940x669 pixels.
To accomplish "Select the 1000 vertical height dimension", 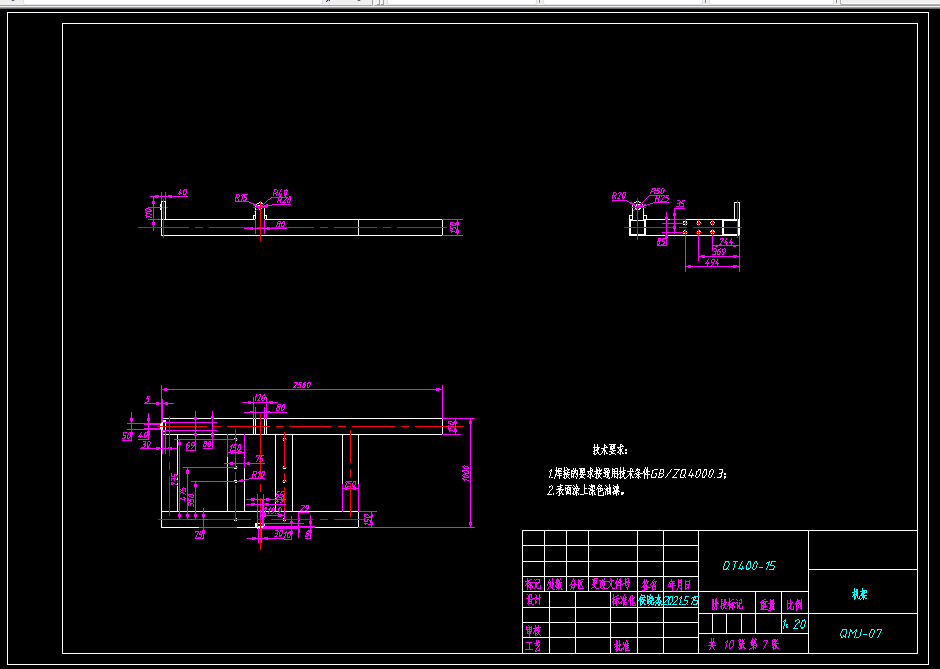I will [466, 472].
